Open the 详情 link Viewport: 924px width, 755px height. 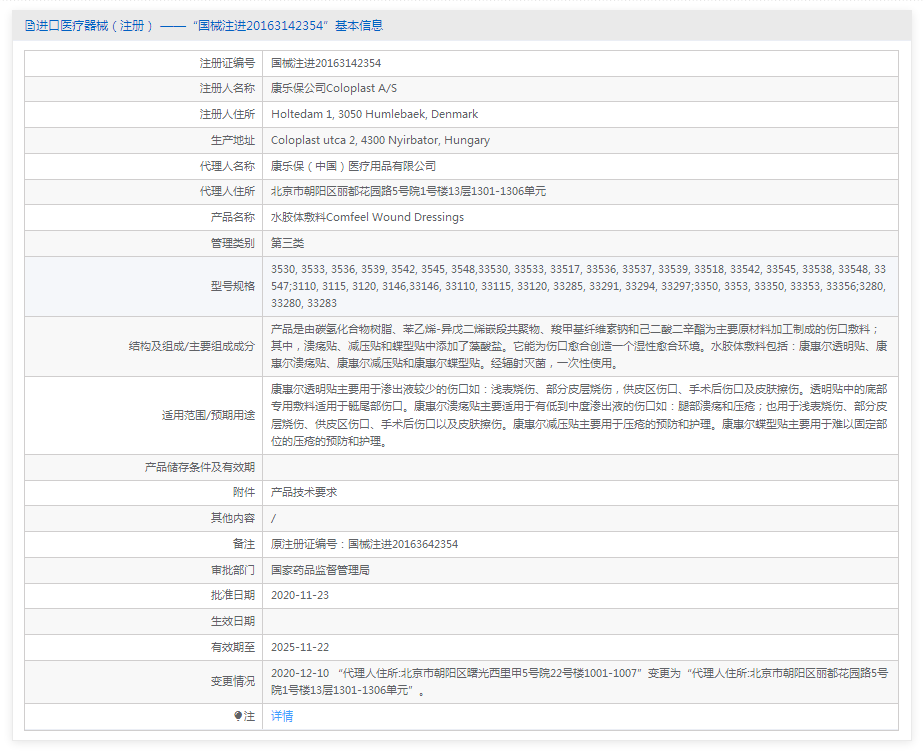click(282, 716)
